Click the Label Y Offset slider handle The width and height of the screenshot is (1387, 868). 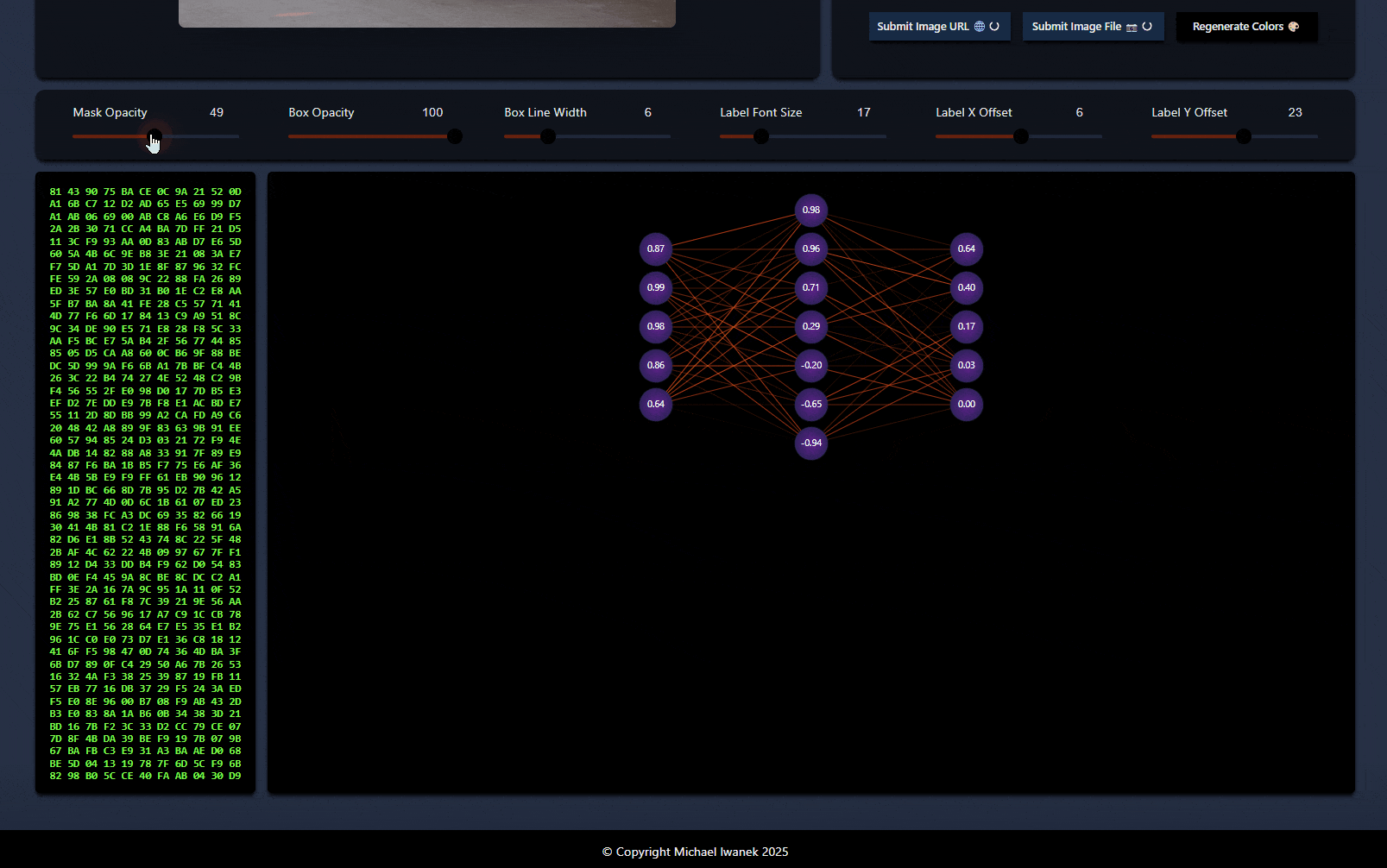point(1244,136)
